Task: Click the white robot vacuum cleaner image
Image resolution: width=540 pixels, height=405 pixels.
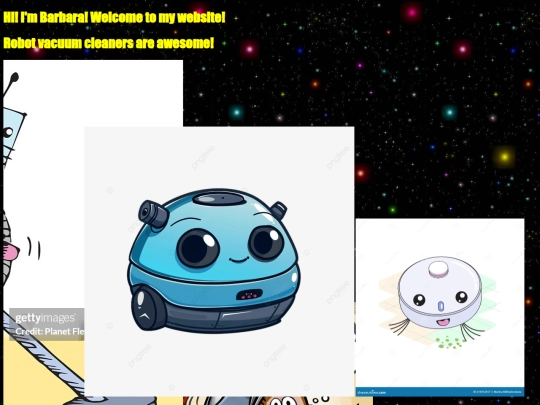Action: coord(440,307)
